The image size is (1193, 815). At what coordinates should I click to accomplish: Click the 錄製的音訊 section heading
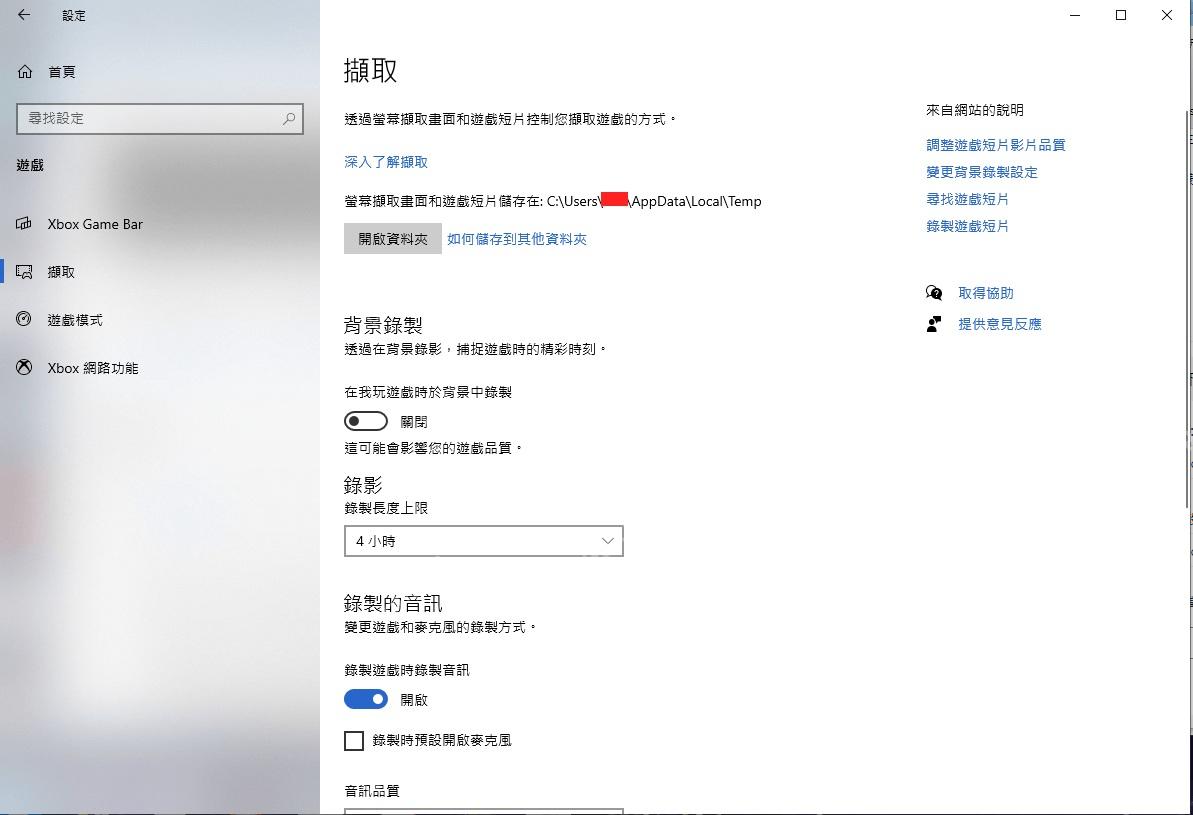(x=393, y=603)
